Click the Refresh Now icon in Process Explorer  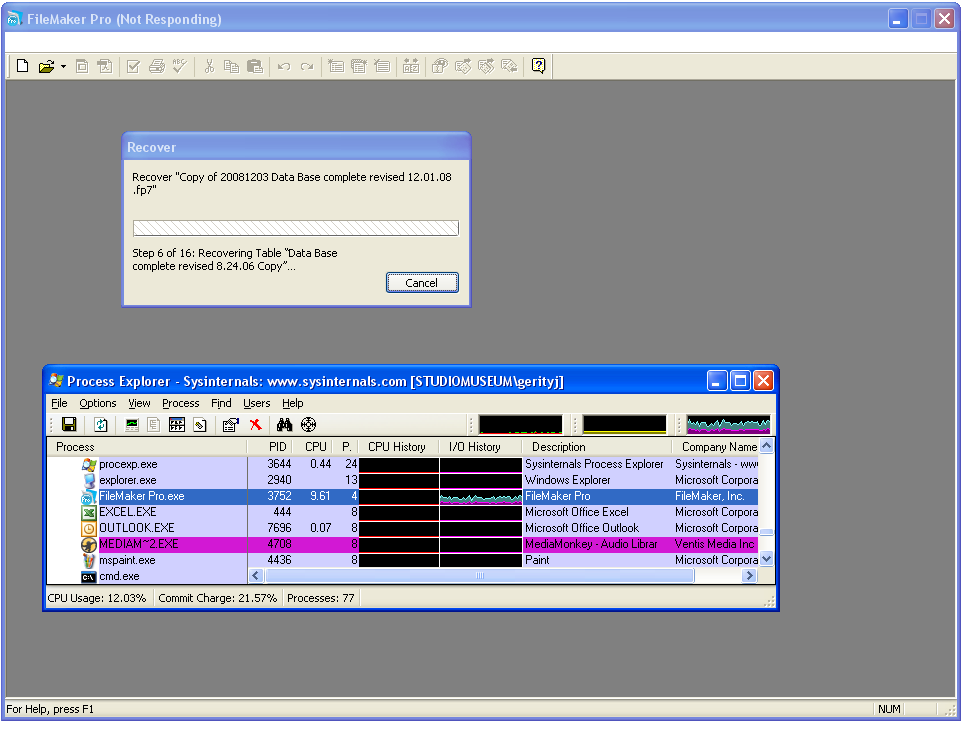pos(101,425)
